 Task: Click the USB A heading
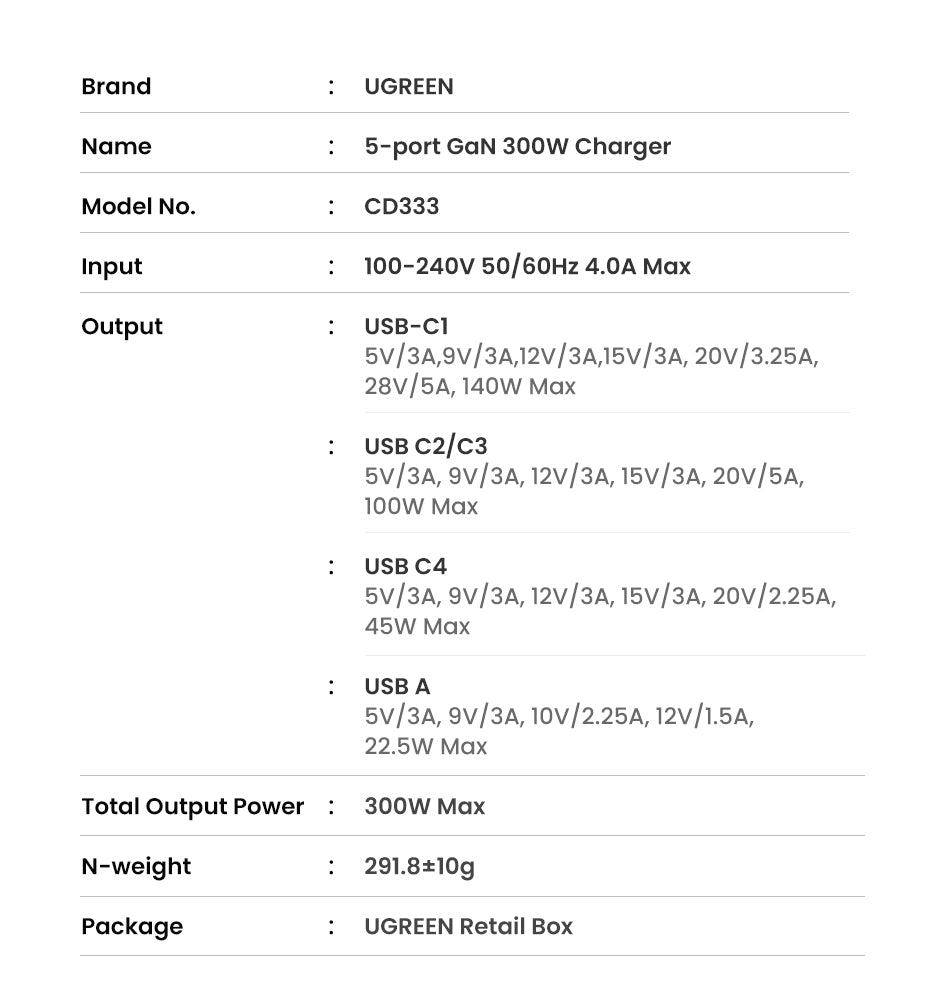pos(397,687)
